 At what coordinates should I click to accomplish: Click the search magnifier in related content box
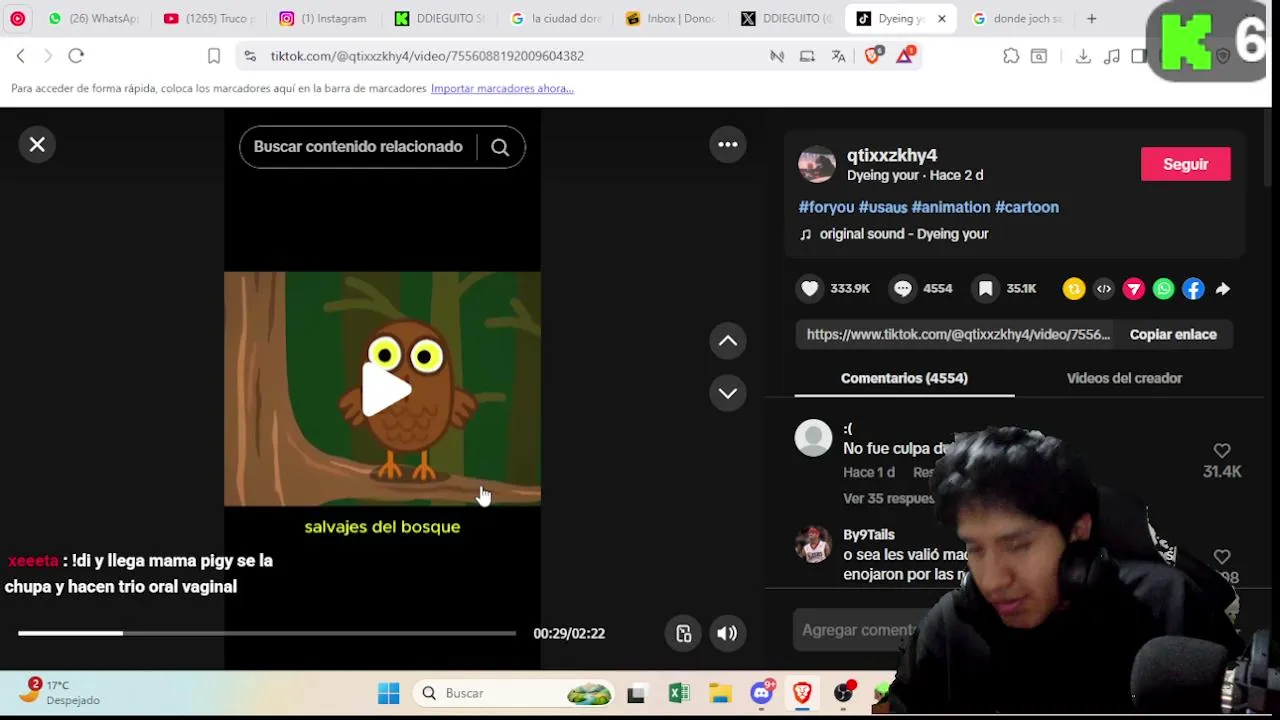click(500, 147)
